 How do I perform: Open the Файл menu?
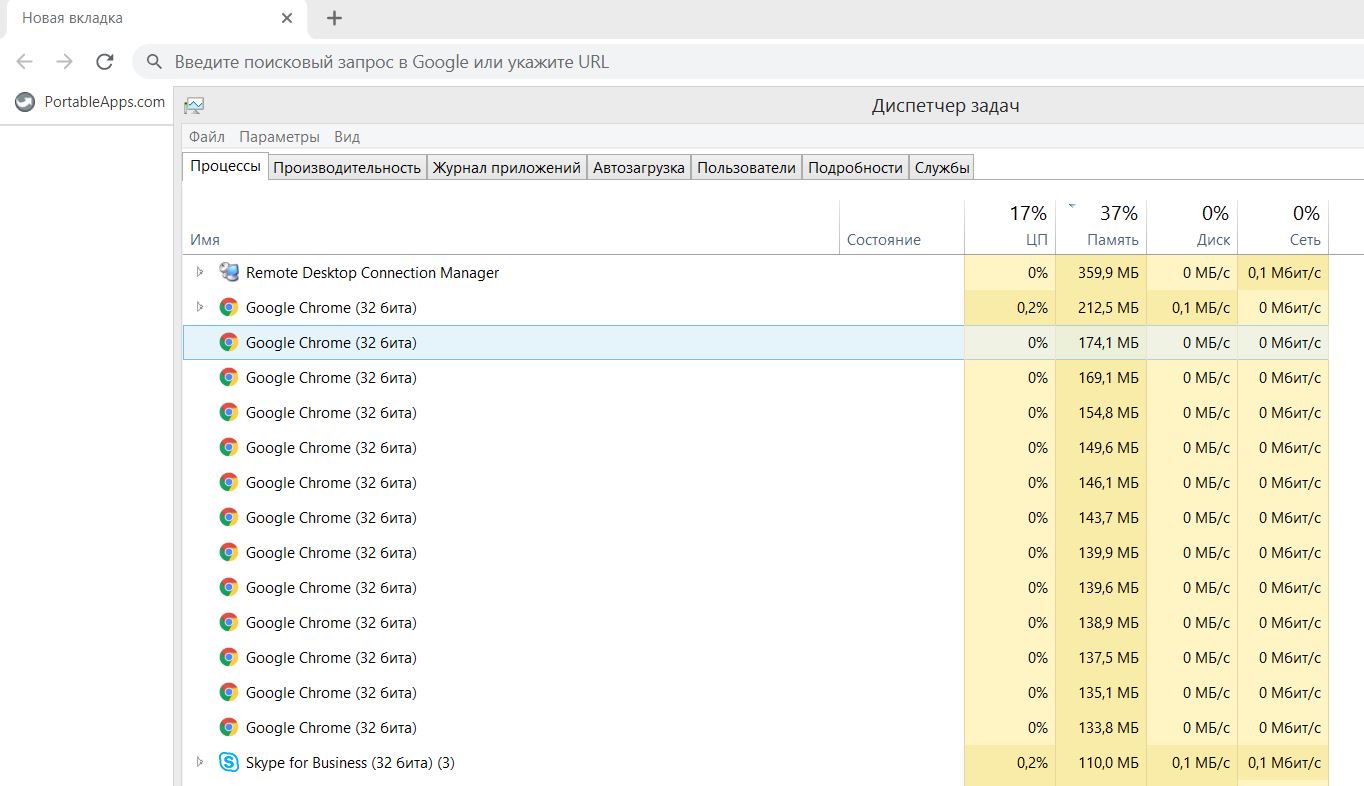207,137
